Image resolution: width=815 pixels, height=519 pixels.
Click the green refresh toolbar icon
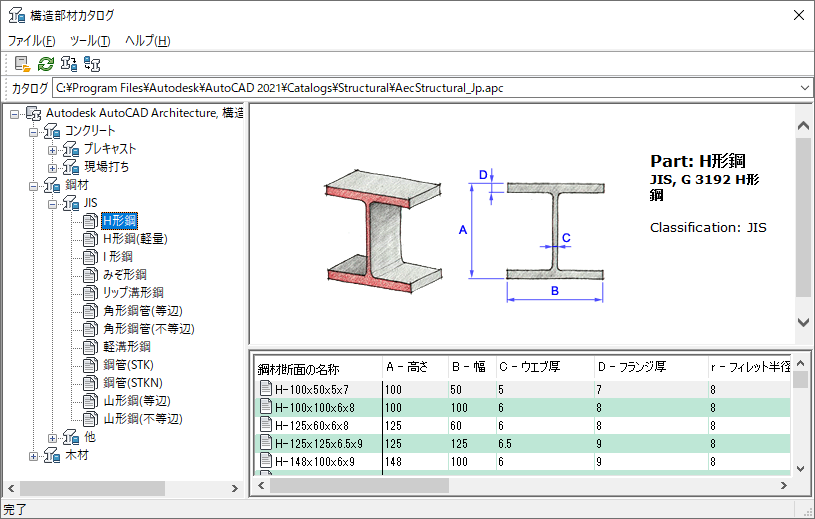tap(46, 64)
